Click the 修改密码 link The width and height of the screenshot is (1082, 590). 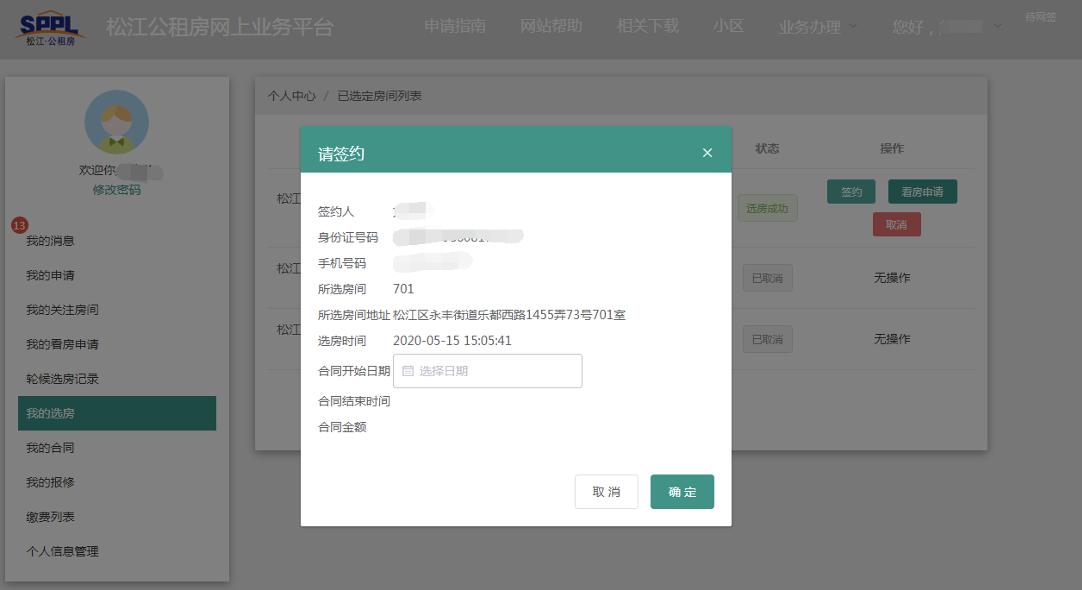tap(117, 190)
